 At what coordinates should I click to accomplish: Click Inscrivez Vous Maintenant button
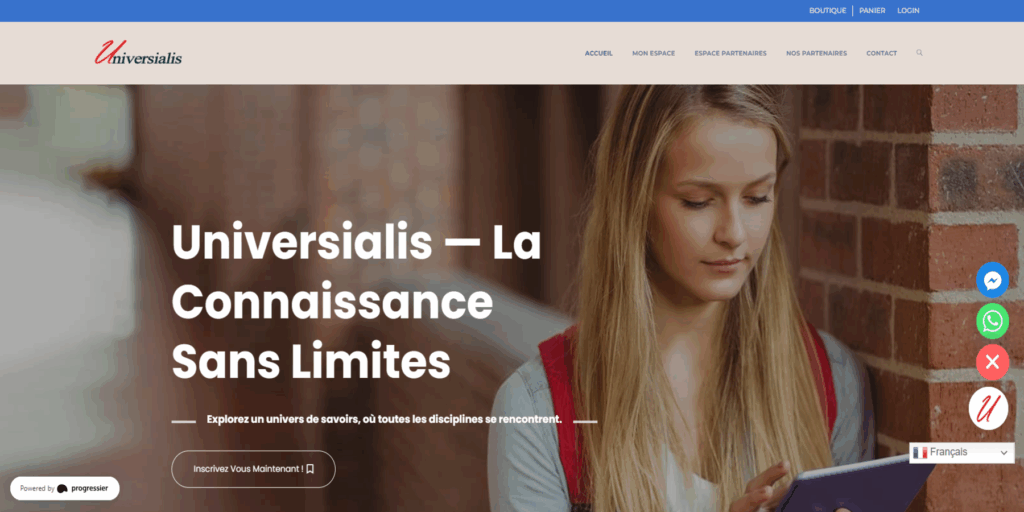click(253, 469)
